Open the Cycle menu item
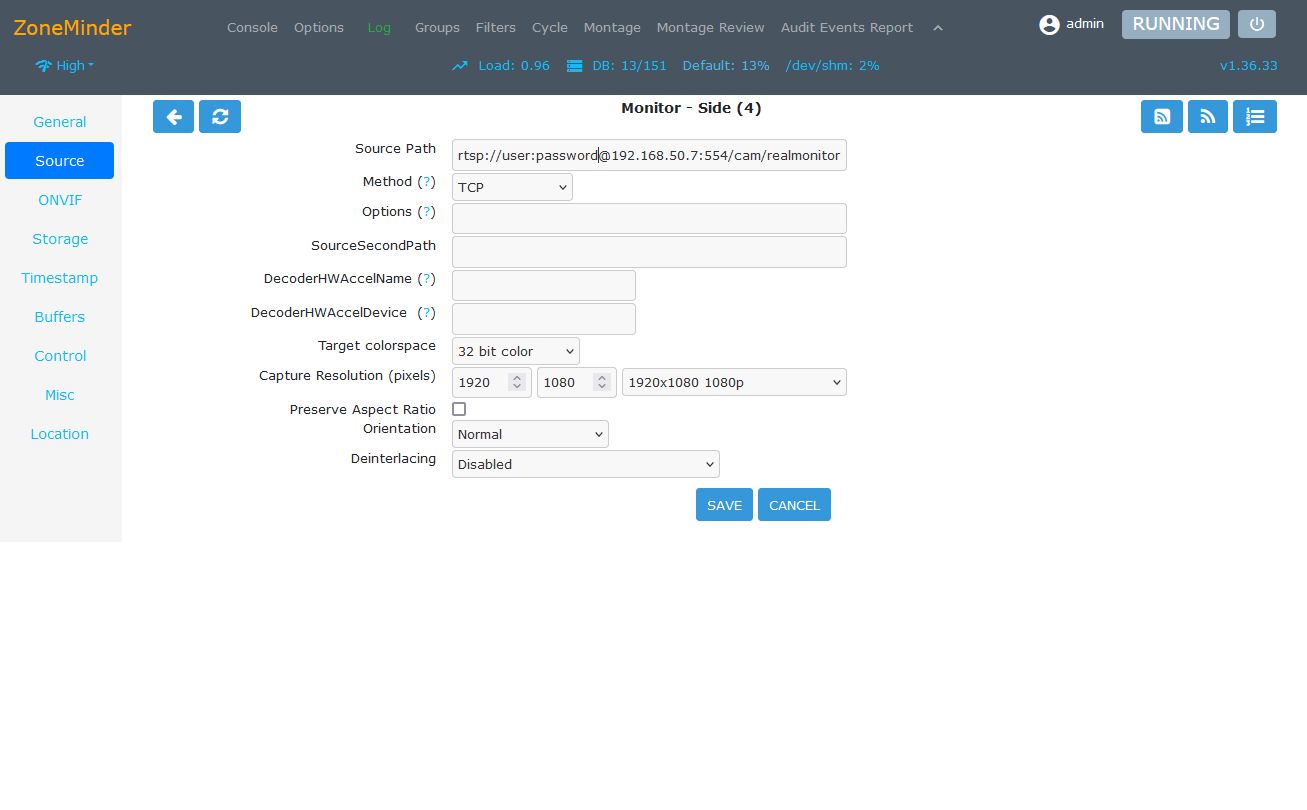 coord(550,28)
